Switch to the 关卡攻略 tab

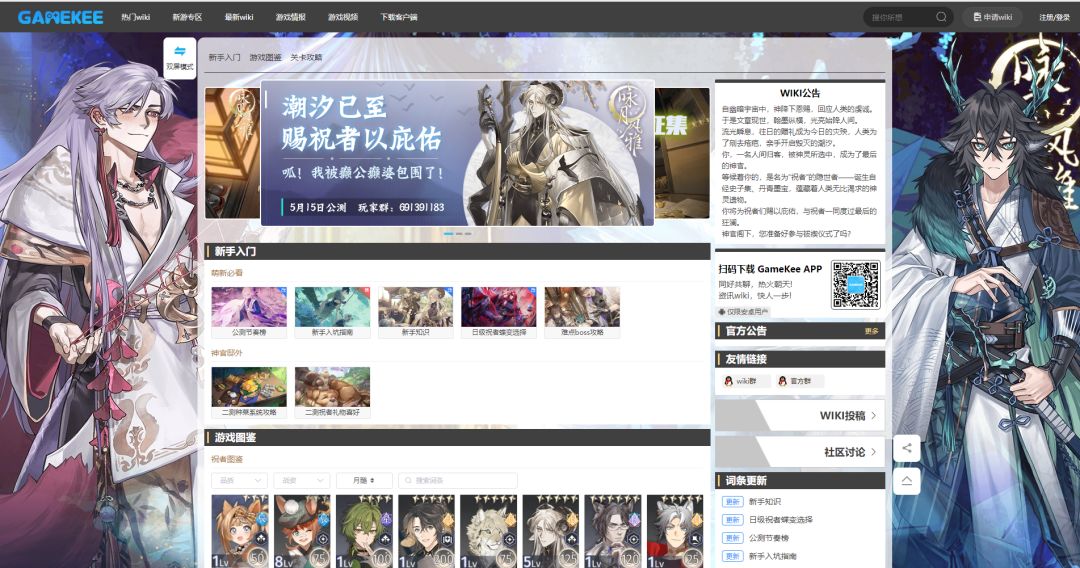(307, 57)
